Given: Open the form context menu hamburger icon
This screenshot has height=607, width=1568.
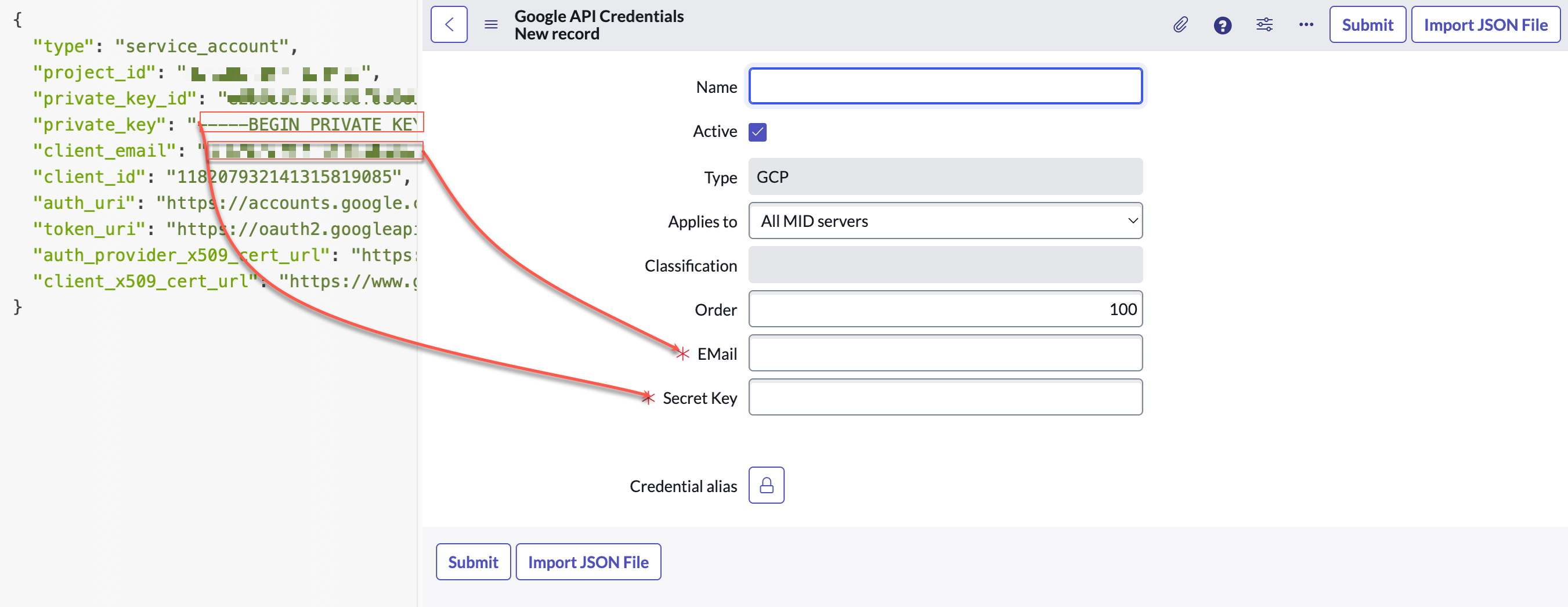Looking at the screenshot, I should click(x=490, y=24).
